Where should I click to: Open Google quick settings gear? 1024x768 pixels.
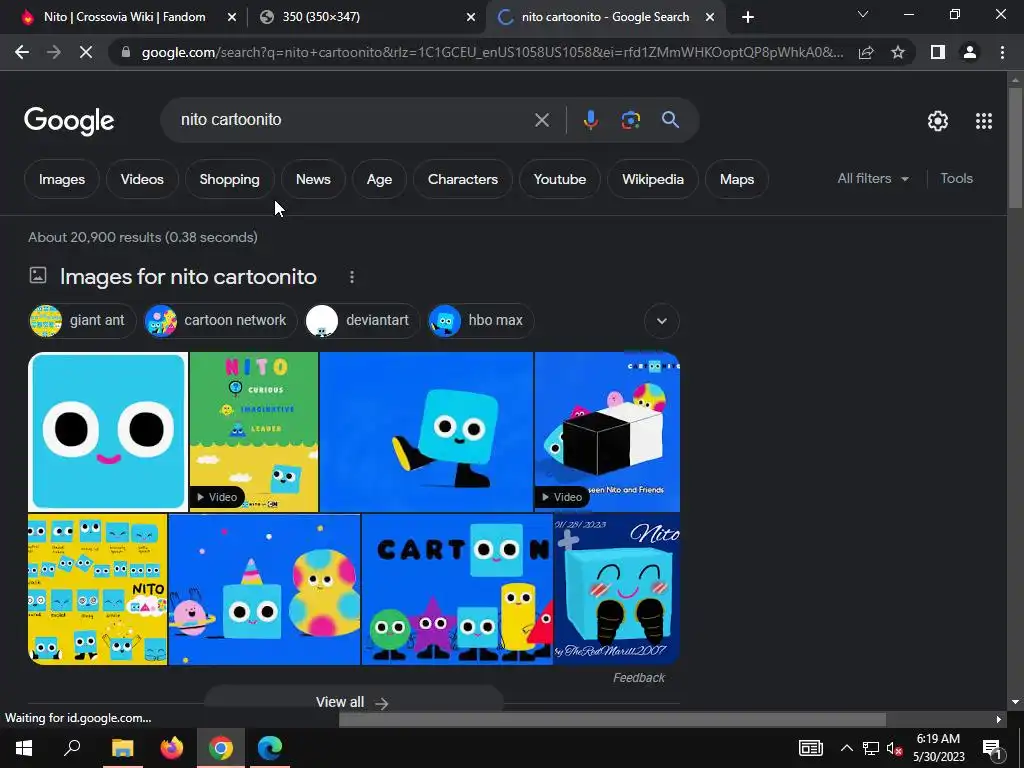[x=938, y=121]
